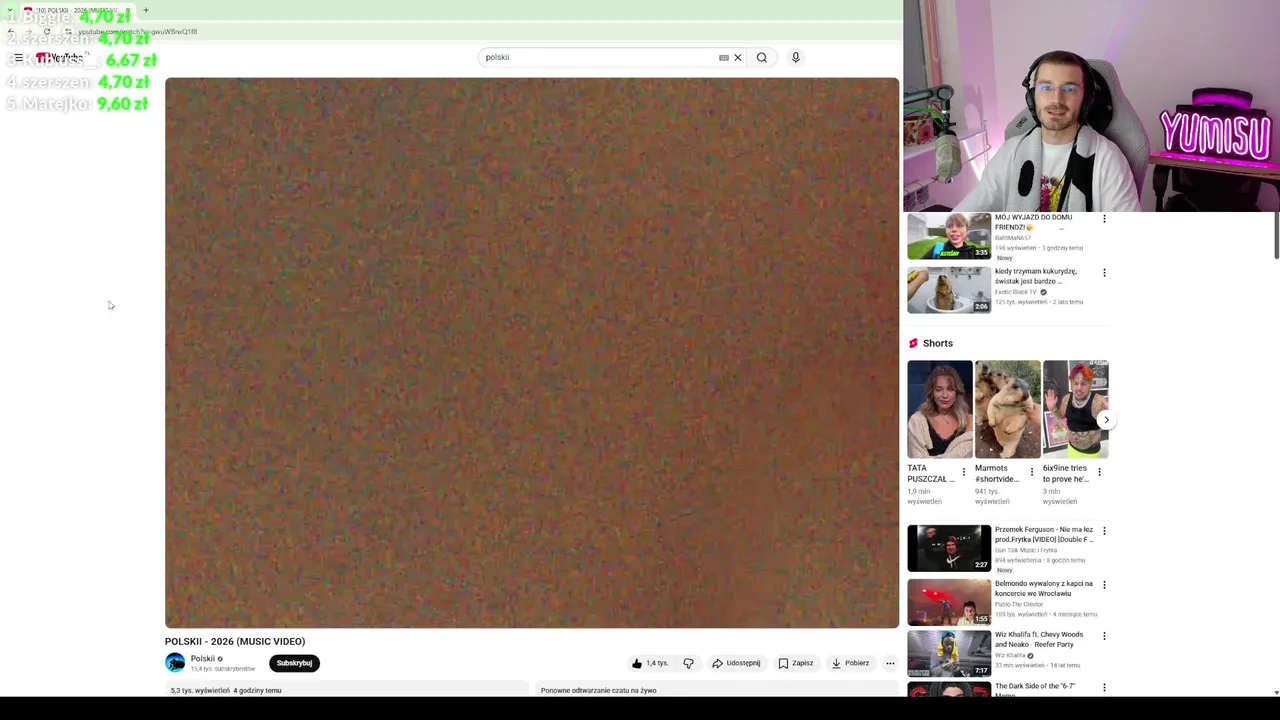Click the page's vertical scrollbar thumb
Viewport: 1280px width, 720px height.
pyautogui.click(x=1276, y=236)
